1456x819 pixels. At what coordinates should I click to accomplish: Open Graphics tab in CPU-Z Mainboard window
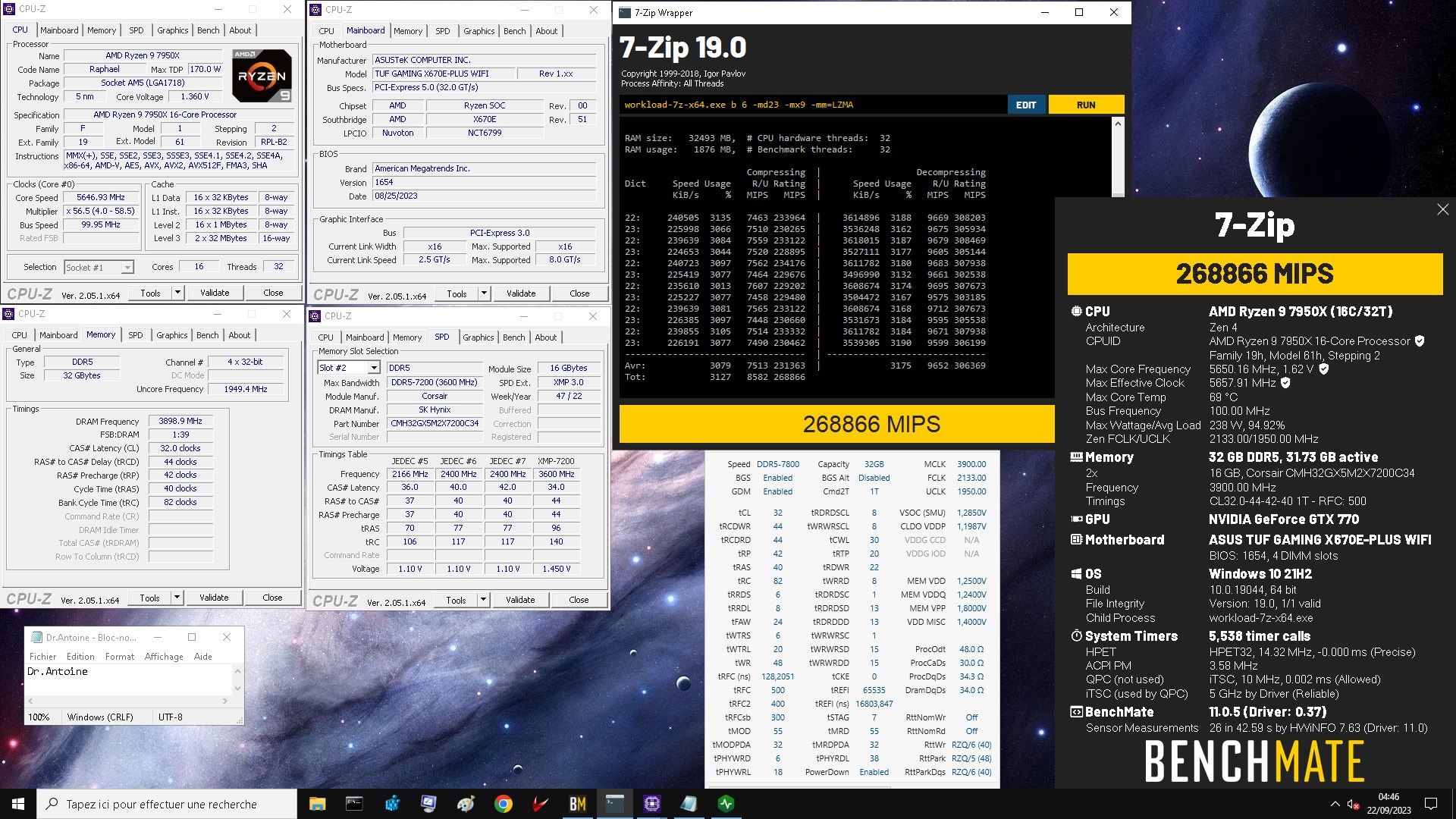coord(479,31)
